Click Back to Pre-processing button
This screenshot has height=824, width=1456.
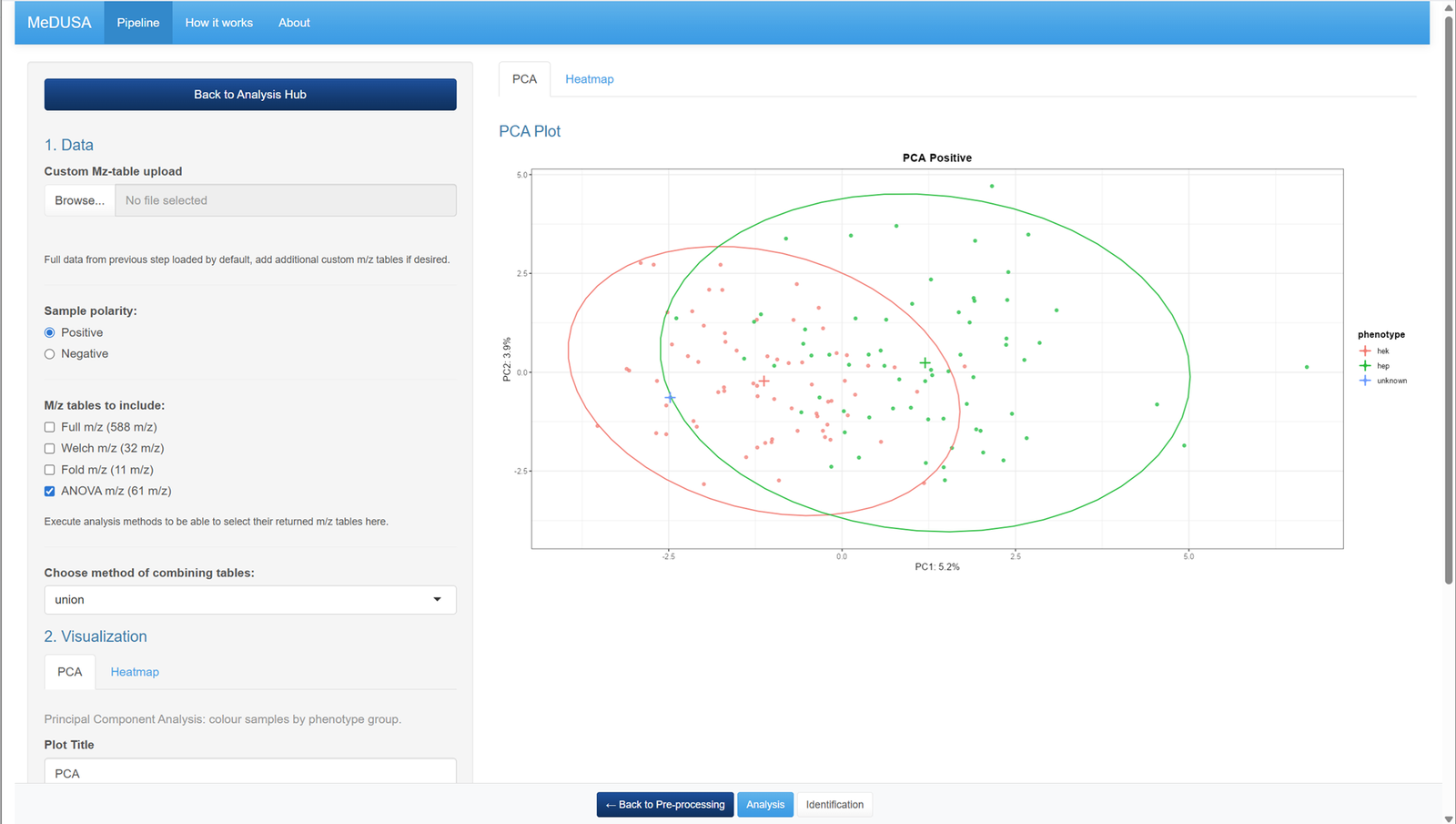665,805
